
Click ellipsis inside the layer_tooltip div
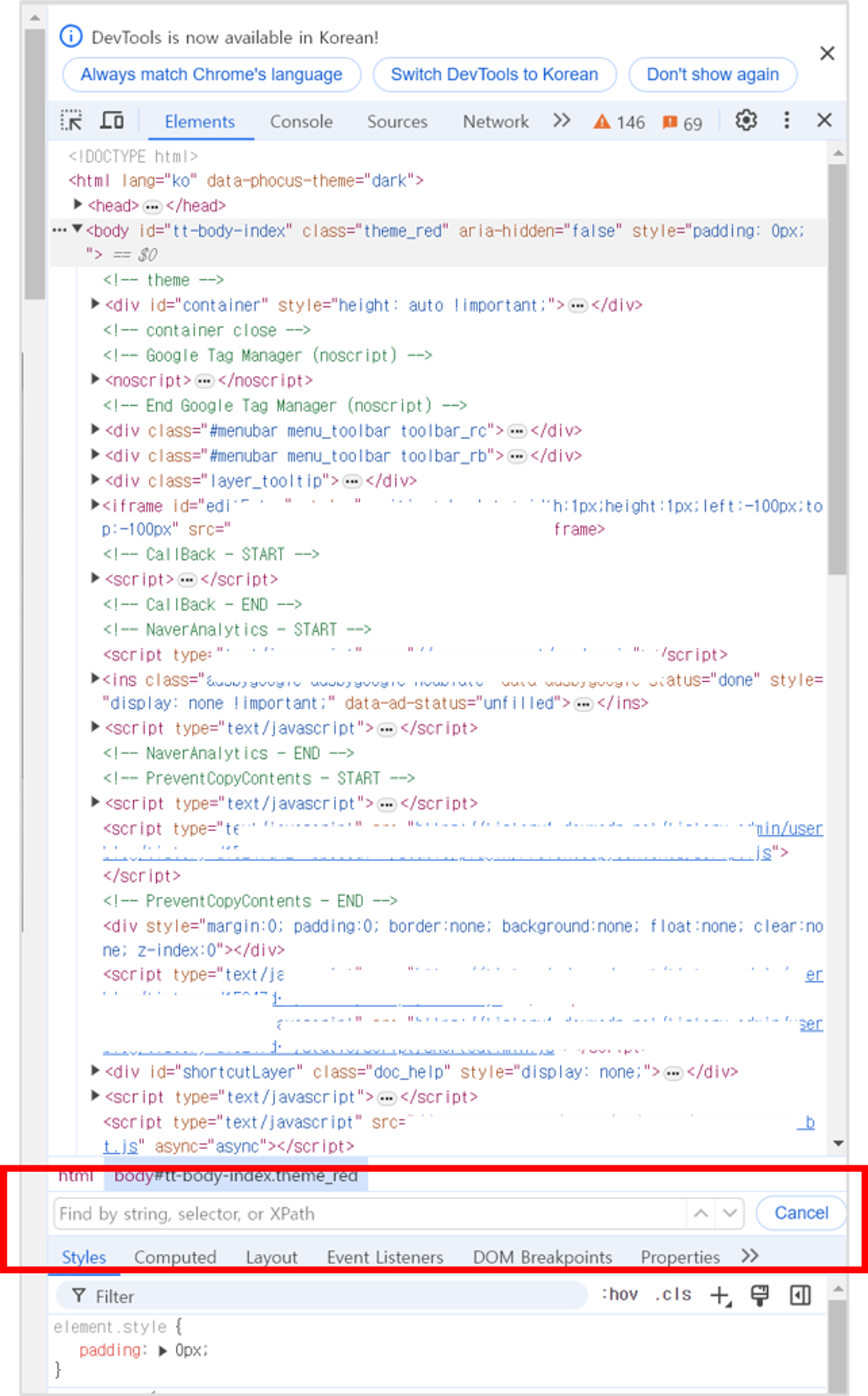pyautogui.click(x=352, y=482)
